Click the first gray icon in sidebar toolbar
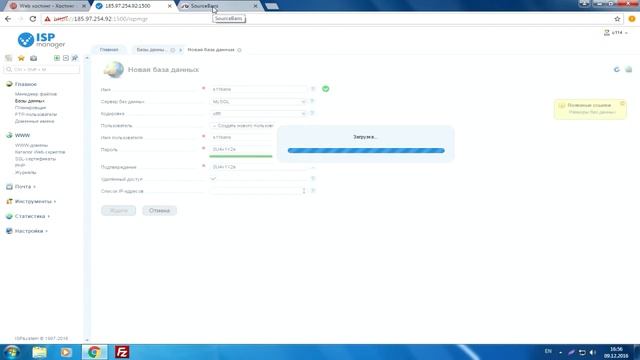Image resolution: width=640 pixels, height=360 pixels. [x=9, y=58]
